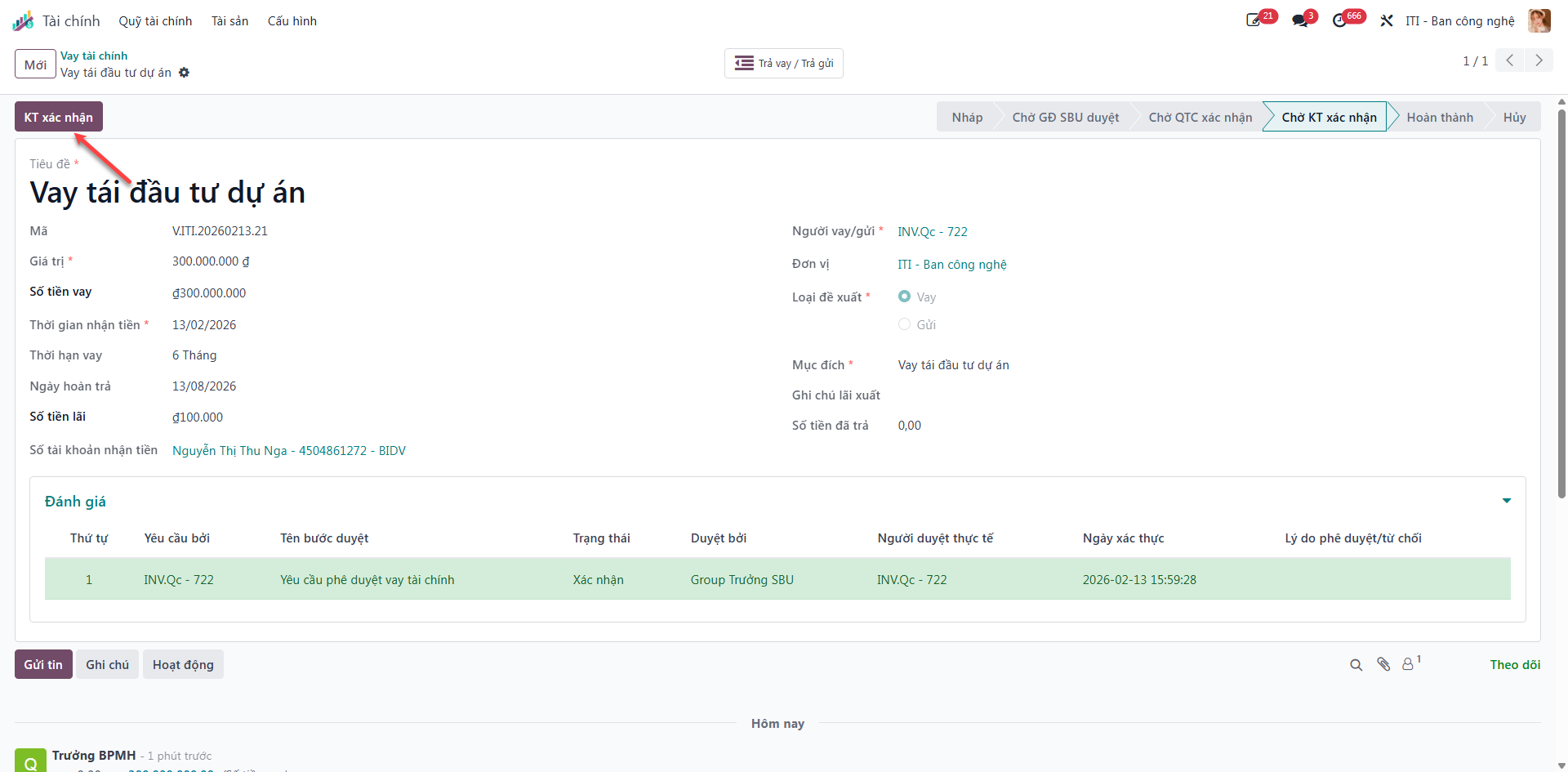This screenshot has height=772, width=1568.
Task: Select the Vay radio option
Action: point(904,297)
